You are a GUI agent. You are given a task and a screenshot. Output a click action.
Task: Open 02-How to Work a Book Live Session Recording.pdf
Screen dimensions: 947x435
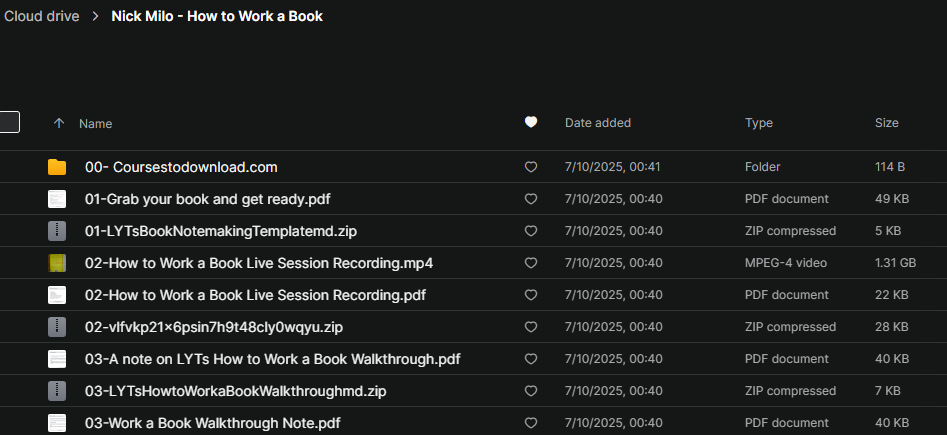[255, 295]
